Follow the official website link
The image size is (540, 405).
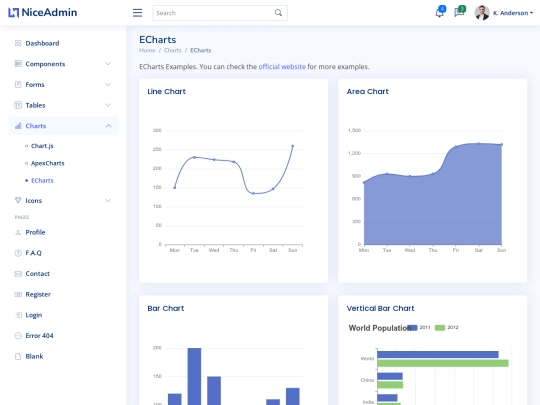coord(282,66)
